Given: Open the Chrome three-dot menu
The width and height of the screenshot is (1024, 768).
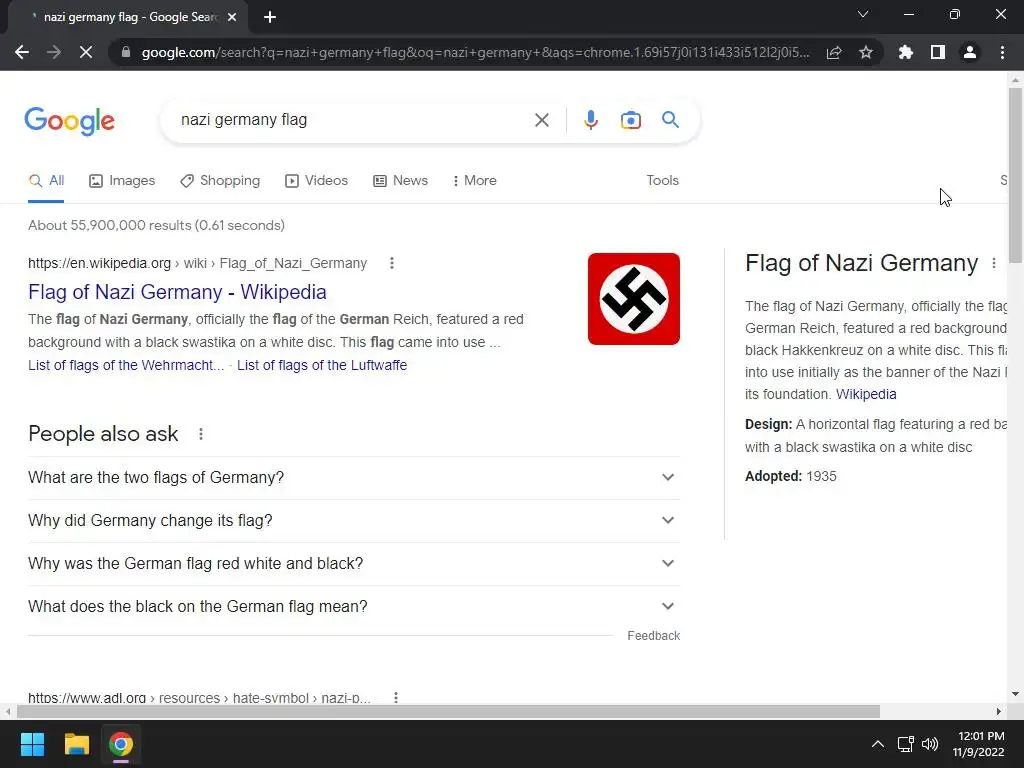Looking at the screenshot, I should point(1002,52).
